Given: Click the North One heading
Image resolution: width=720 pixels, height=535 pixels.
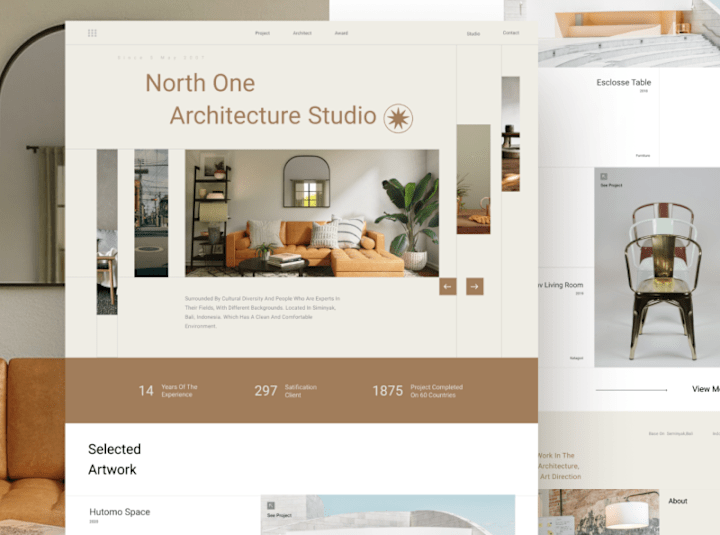Looking at the screenshot, I should (x=200, y=83).
